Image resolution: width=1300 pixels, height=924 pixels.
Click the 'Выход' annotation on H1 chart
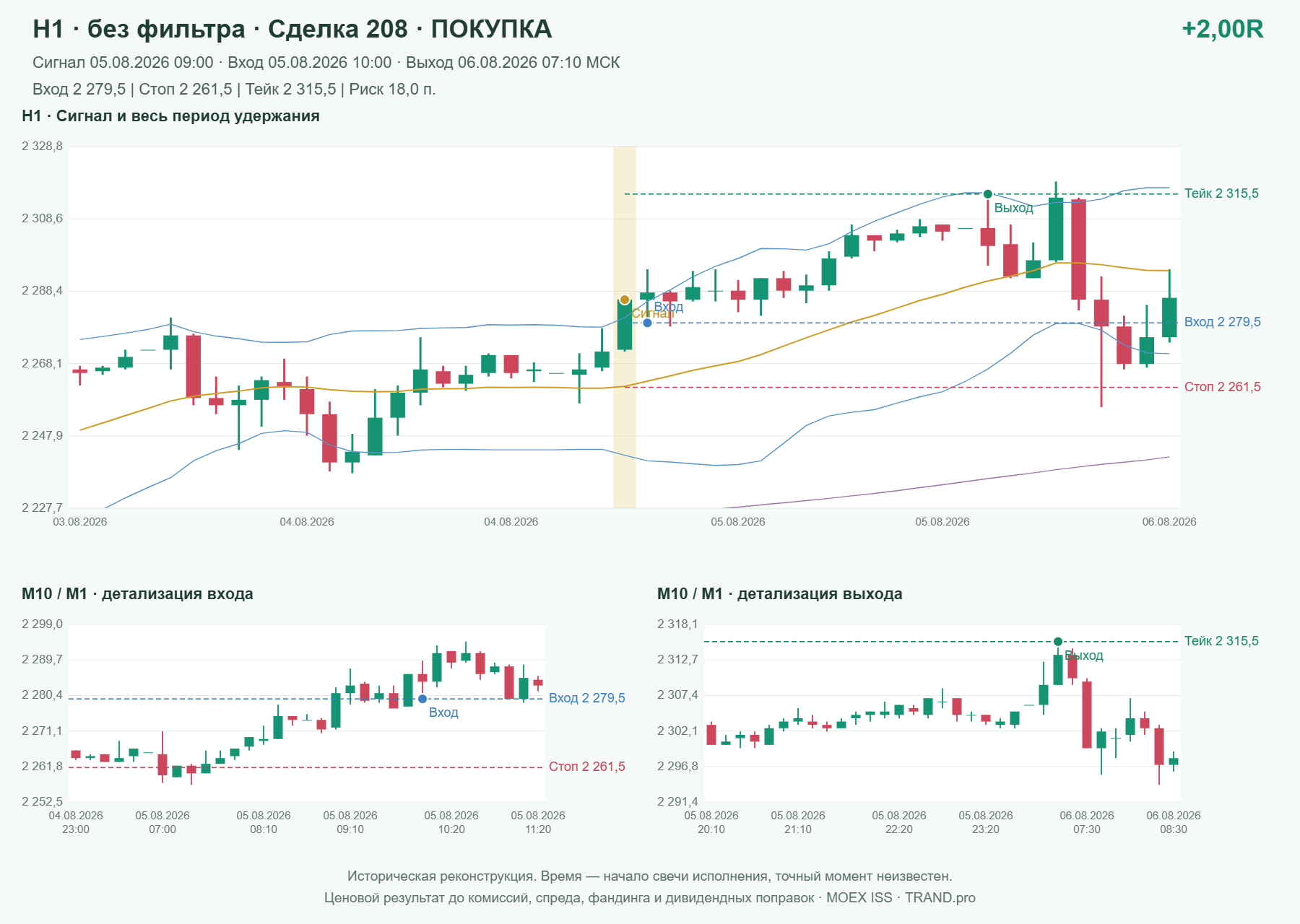(1014, 208)
